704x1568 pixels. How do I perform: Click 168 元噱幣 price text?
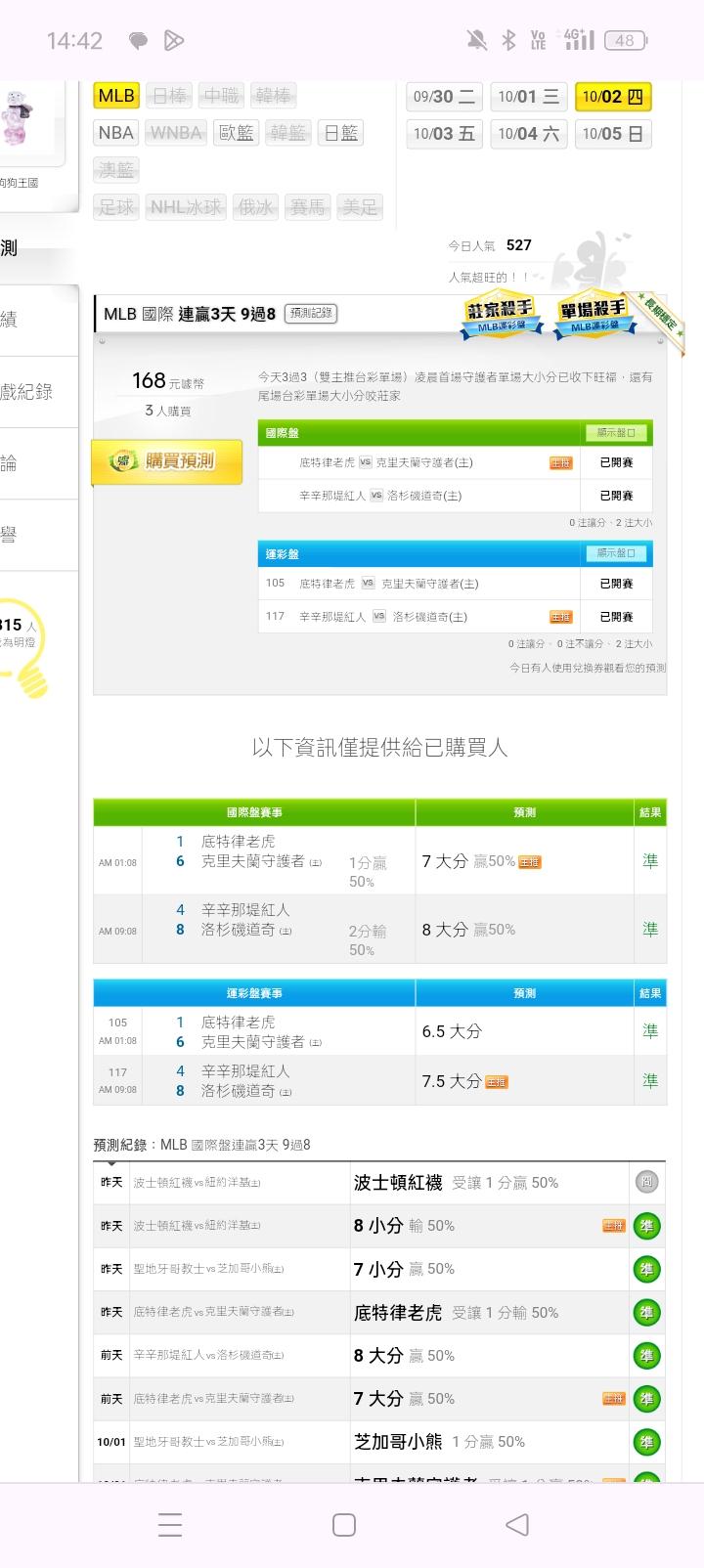[167, 381]
